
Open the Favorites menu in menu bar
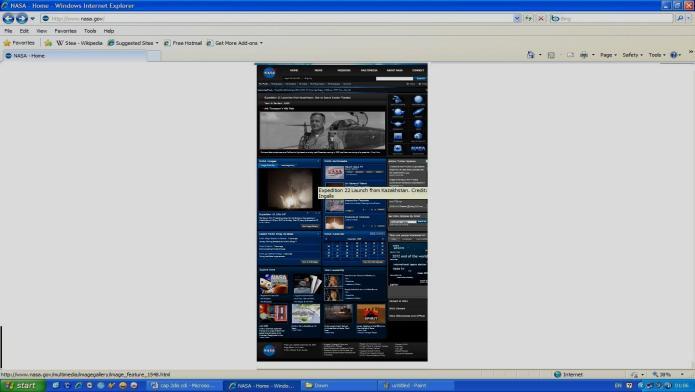pos(65,31)
